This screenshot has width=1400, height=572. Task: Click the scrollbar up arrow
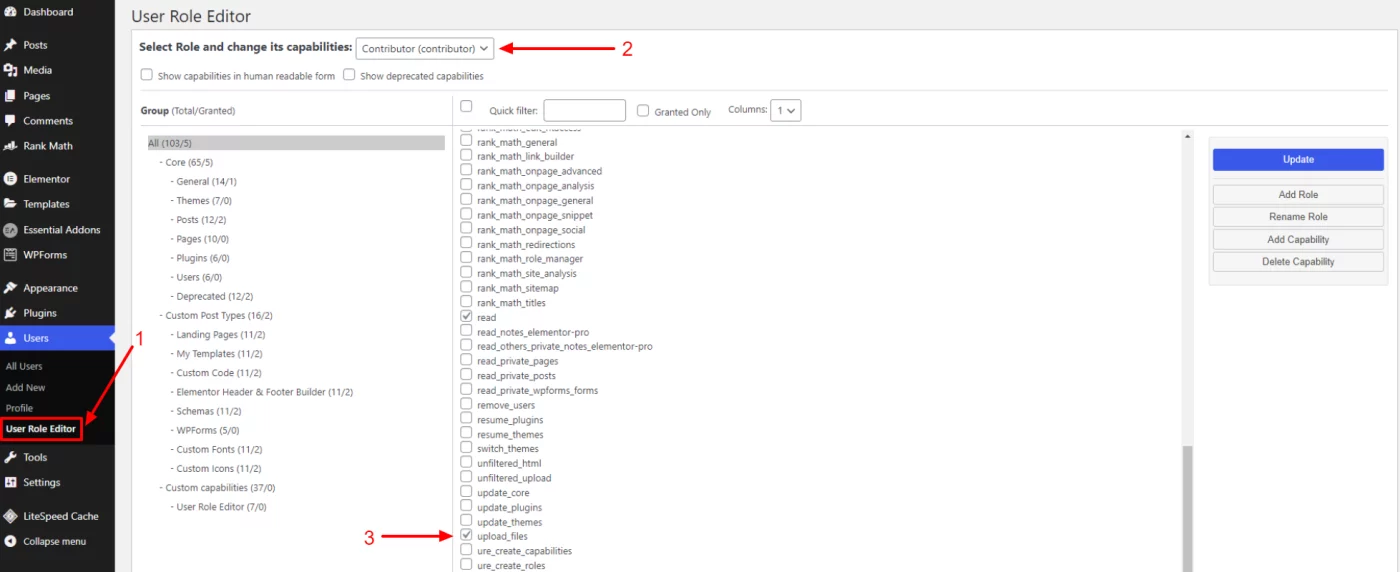point(1188,136)
